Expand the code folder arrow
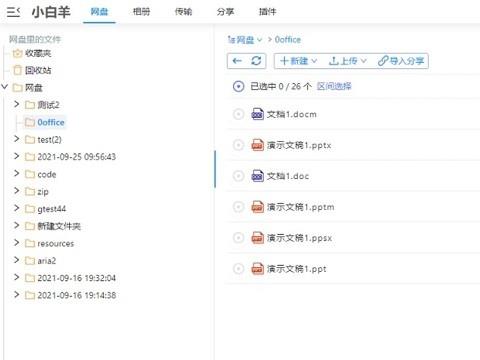This screenshot has height=360, width=480. pos(16,173)
